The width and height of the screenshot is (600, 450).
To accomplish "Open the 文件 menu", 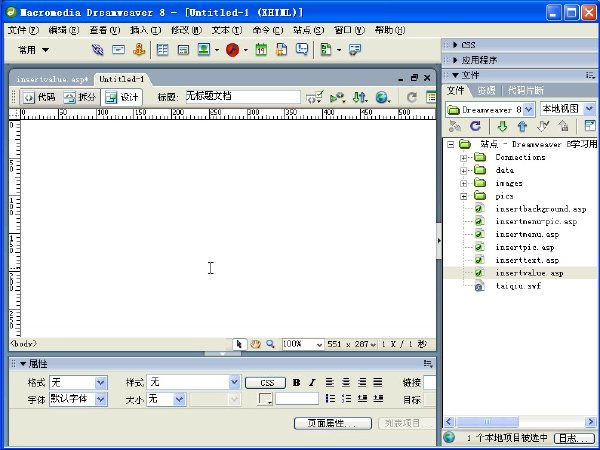I will (23, 30).
